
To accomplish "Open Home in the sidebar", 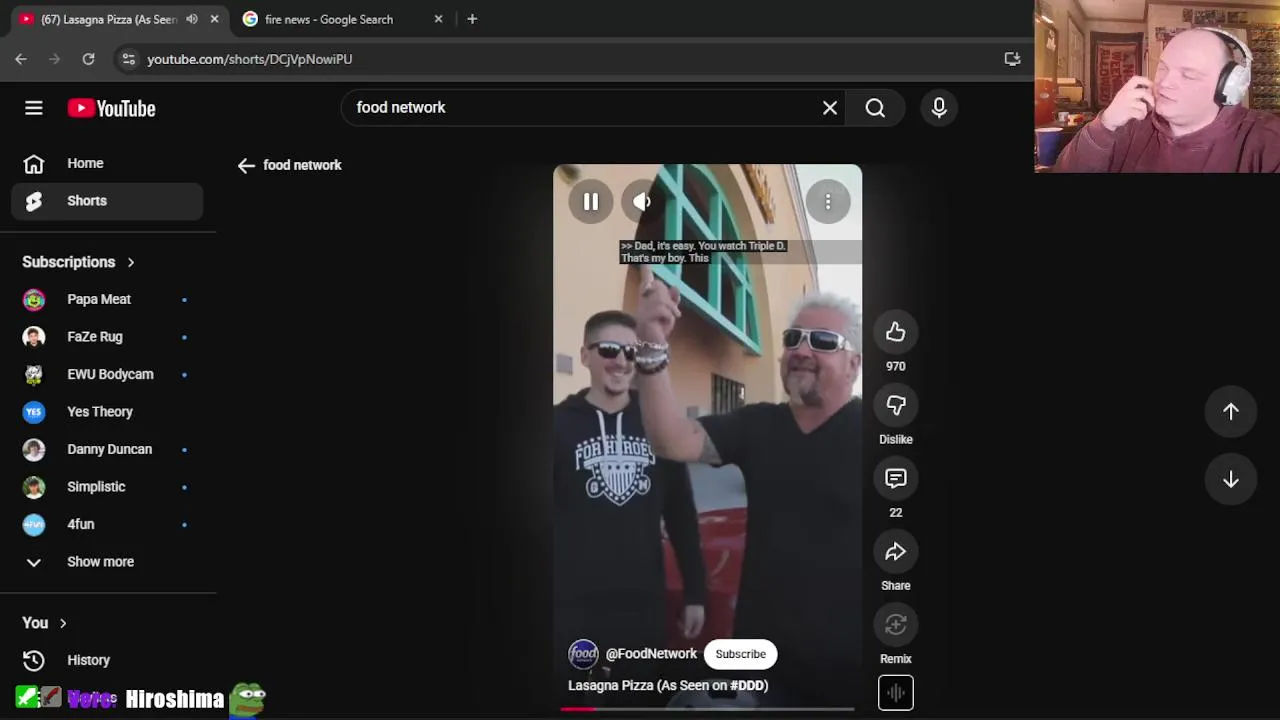I will (x=108, y=163).
